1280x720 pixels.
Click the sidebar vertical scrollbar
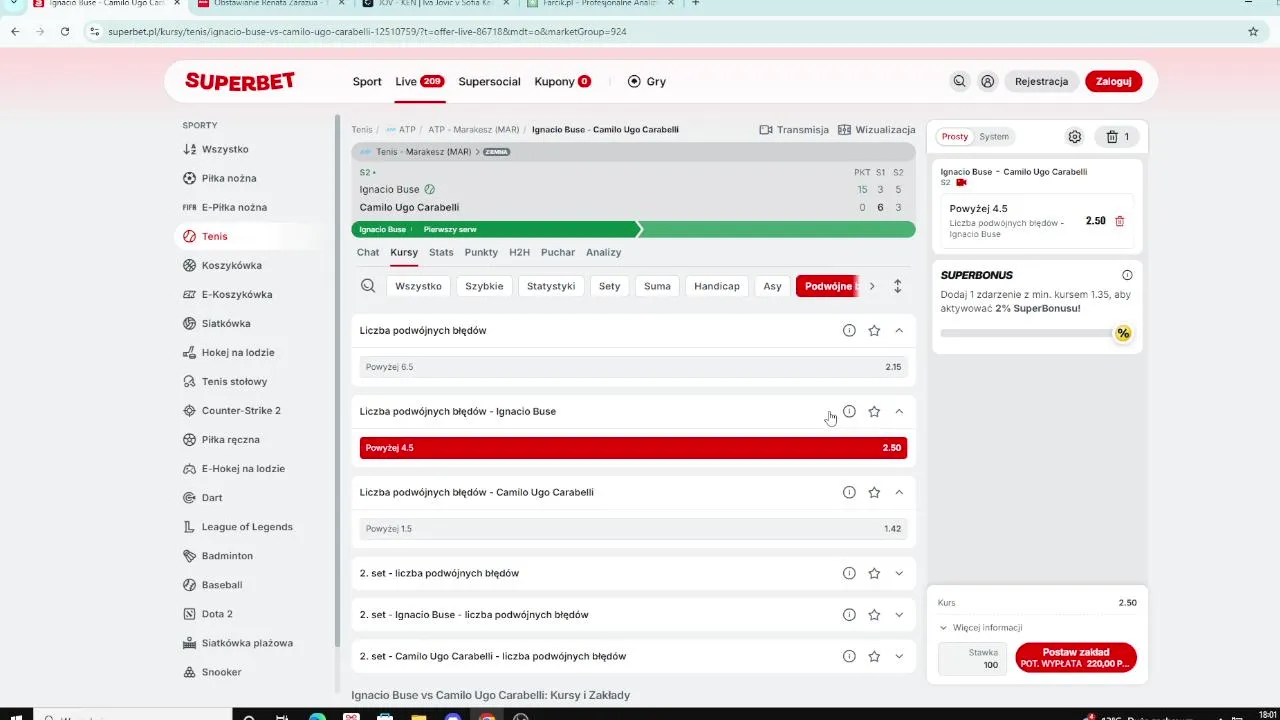pos(337,382)
